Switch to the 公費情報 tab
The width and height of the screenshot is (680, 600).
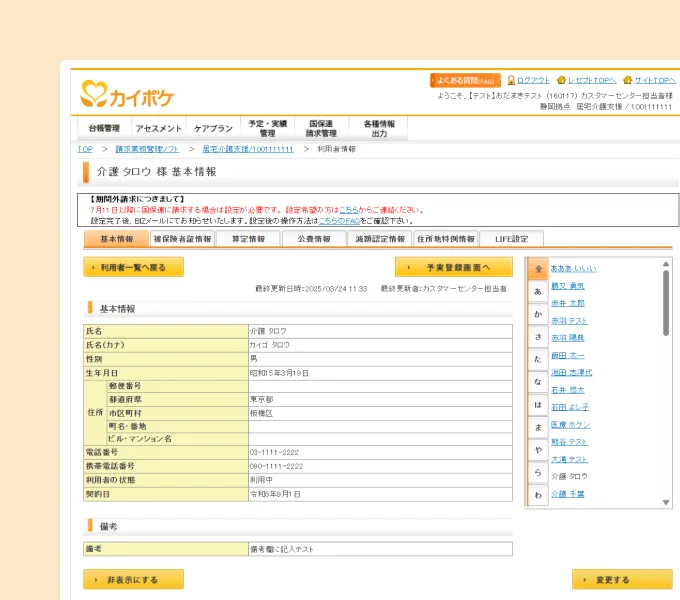click(x=314, y=239)
